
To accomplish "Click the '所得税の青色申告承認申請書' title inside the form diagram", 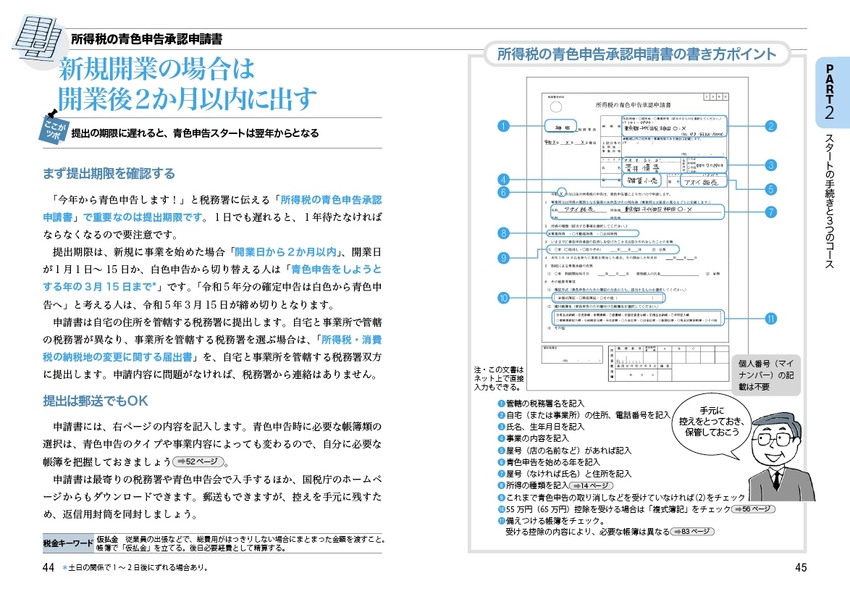I will pyautogui.click(x=633, y=105).
